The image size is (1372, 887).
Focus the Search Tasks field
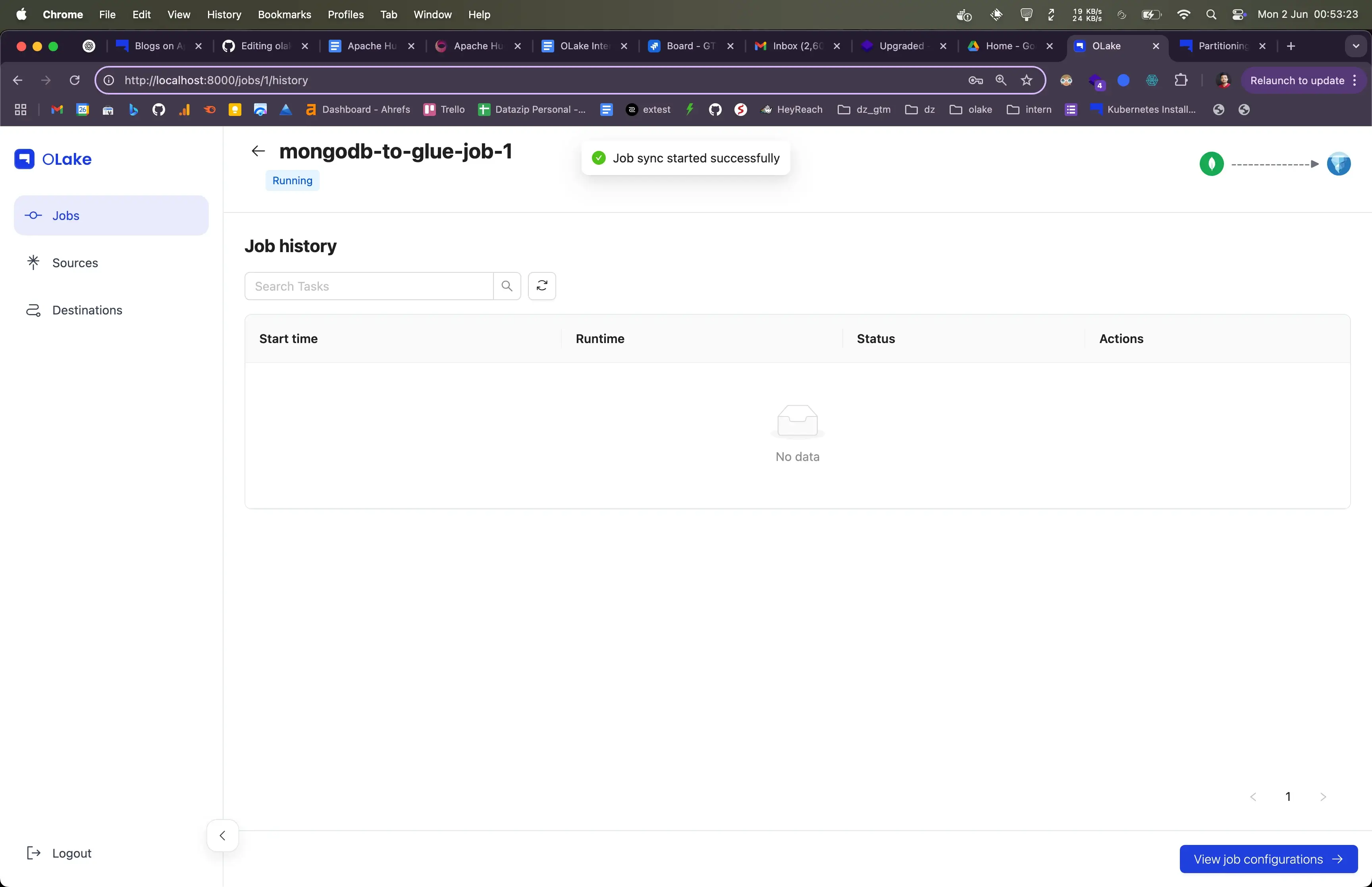[368, 286]
